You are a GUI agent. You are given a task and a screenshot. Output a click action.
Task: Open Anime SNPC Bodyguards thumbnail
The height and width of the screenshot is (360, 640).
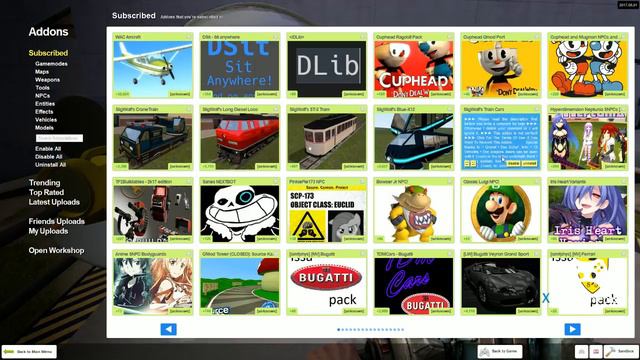click(x=153, y=286)
